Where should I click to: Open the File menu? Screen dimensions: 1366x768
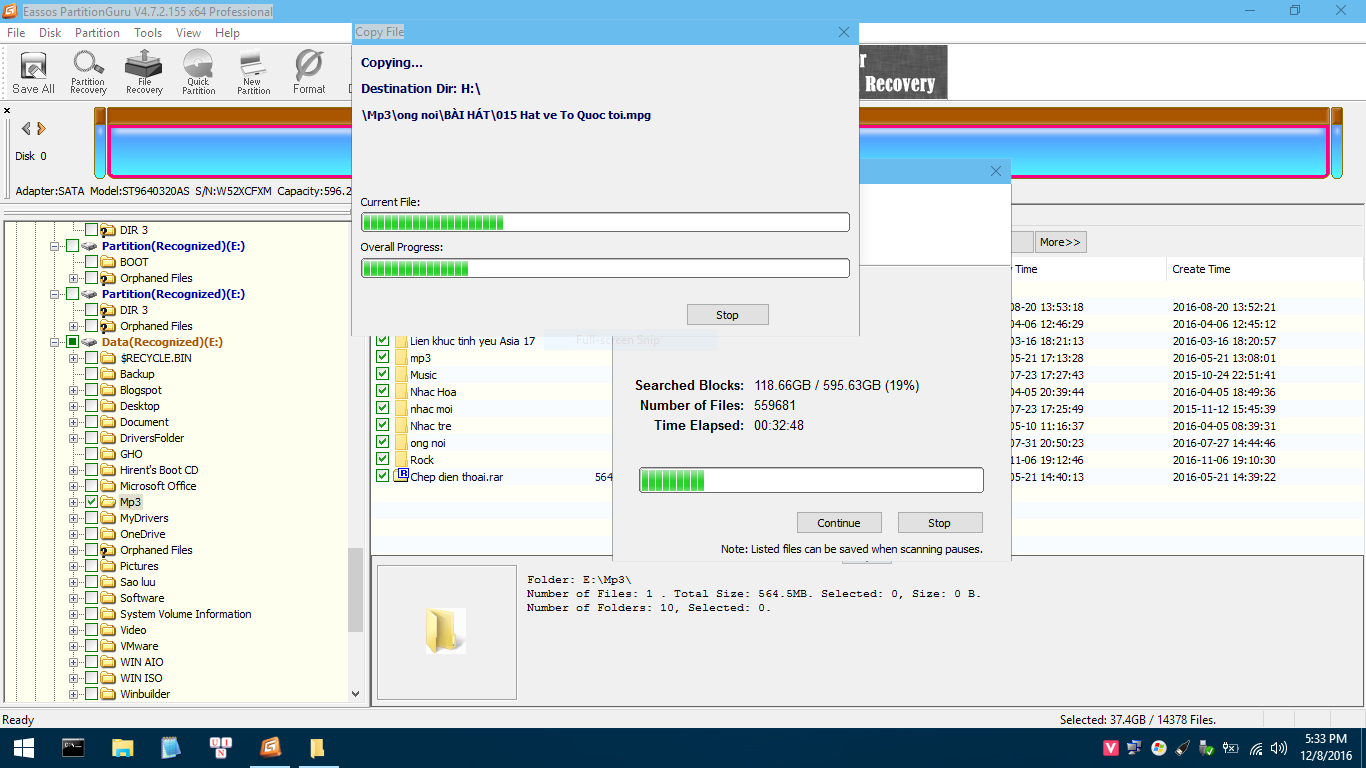coord(16,33)
